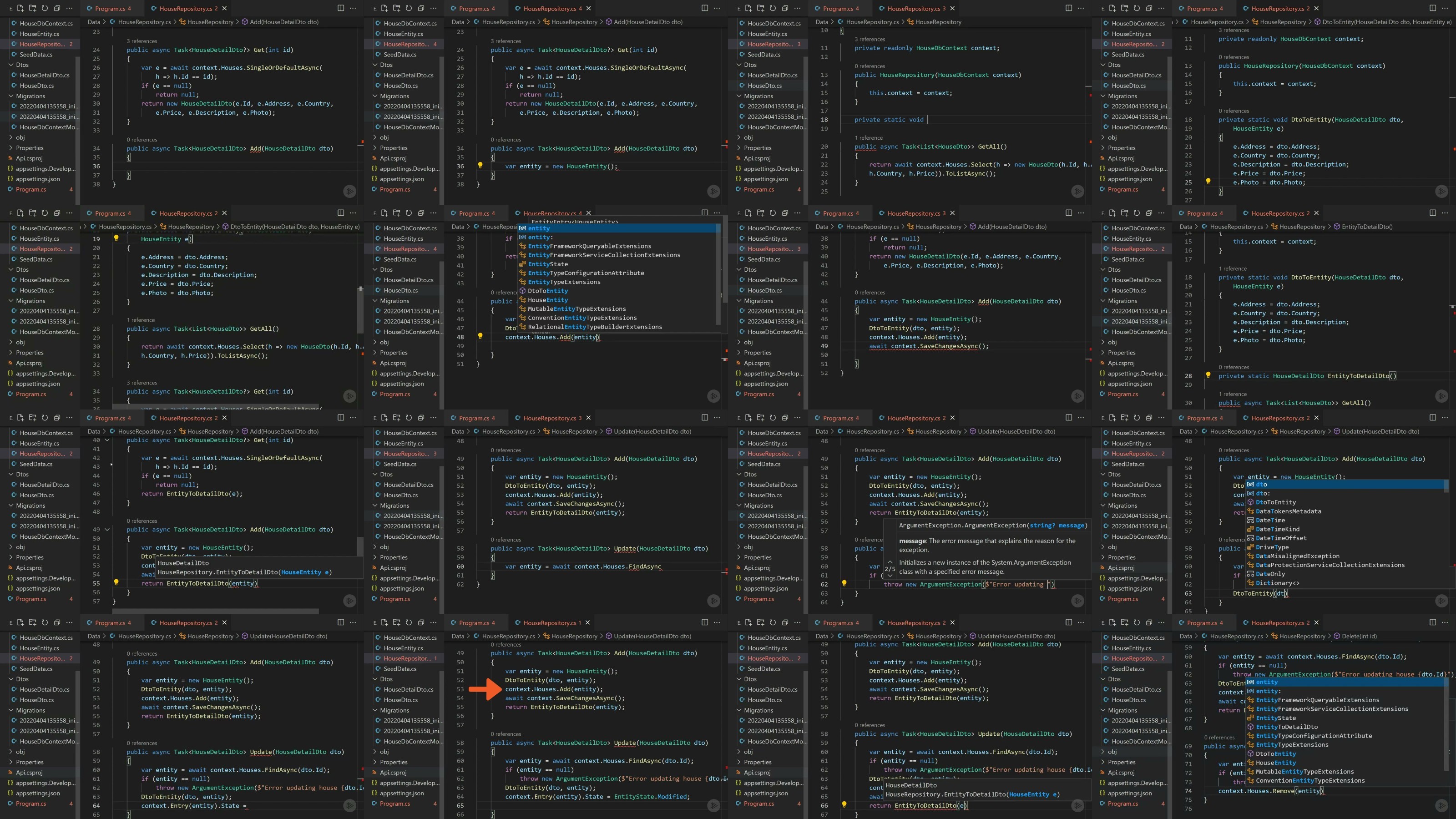Split editor in pane with EntityToDetailDto() breadcrumb
This screenshot has height=819, width=1456.
[1432, 213]
